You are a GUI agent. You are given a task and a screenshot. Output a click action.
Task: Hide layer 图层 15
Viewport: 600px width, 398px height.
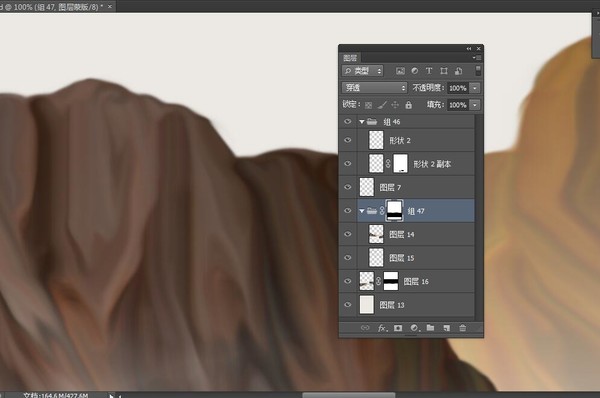[x=347, y=258]
